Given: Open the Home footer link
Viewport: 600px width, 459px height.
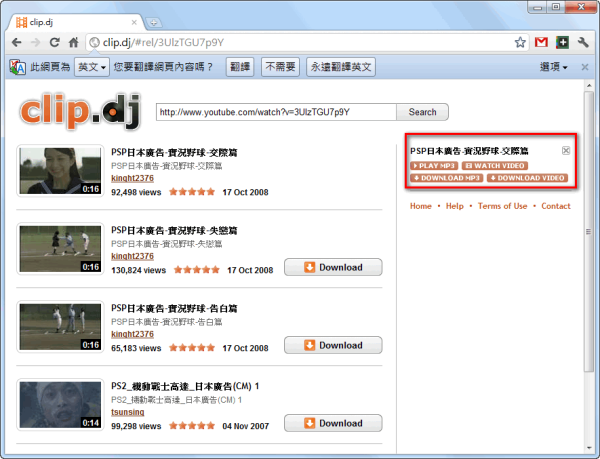Looking at the screenshot, I should pos(421,206).
